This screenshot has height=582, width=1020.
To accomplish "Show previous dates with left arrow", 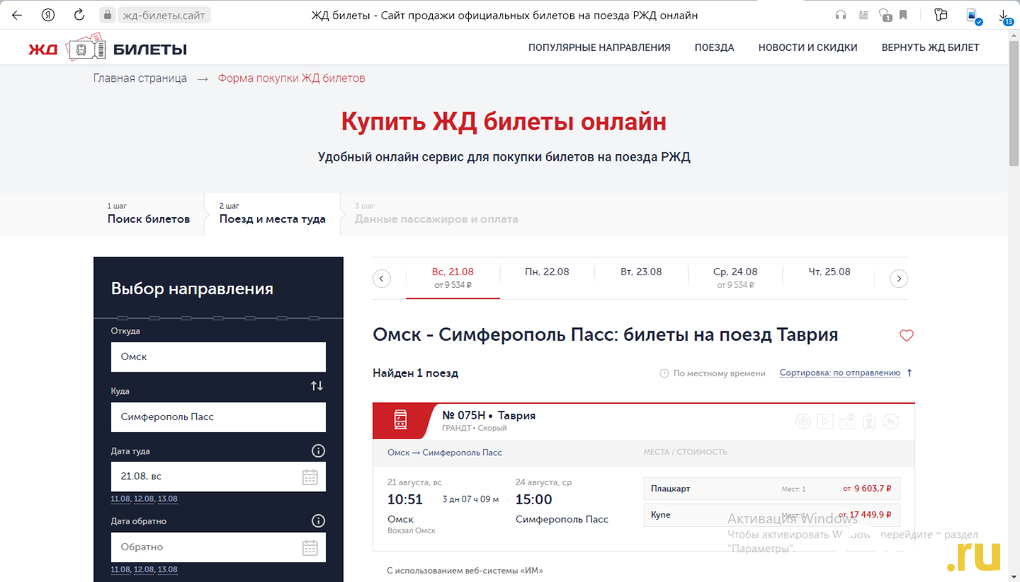I will [x=381, y=279].
